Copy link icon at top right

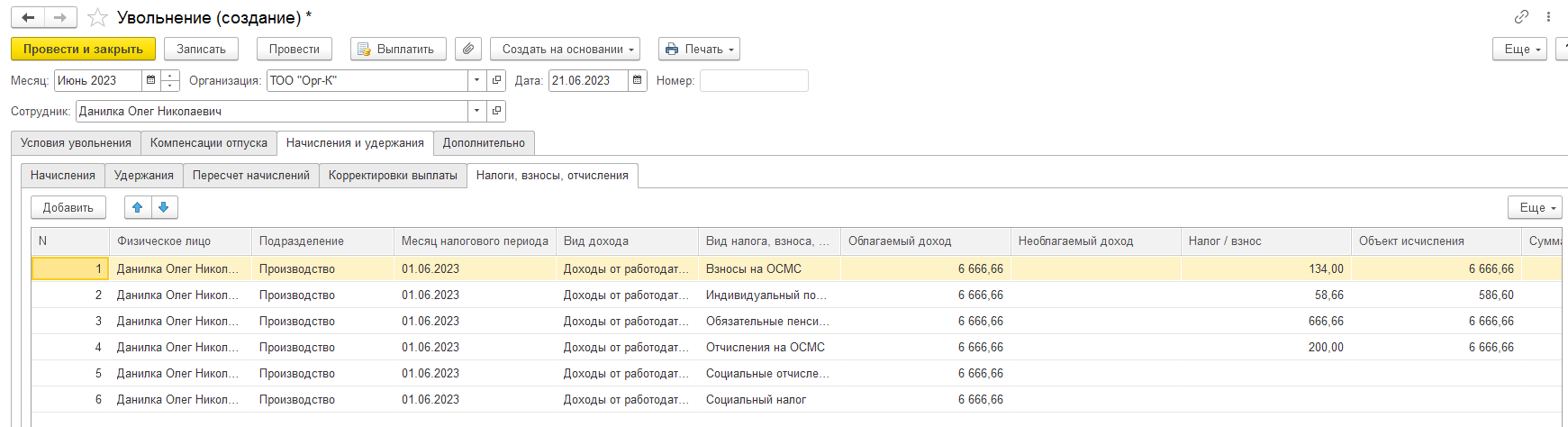(x=1521, y=17)
